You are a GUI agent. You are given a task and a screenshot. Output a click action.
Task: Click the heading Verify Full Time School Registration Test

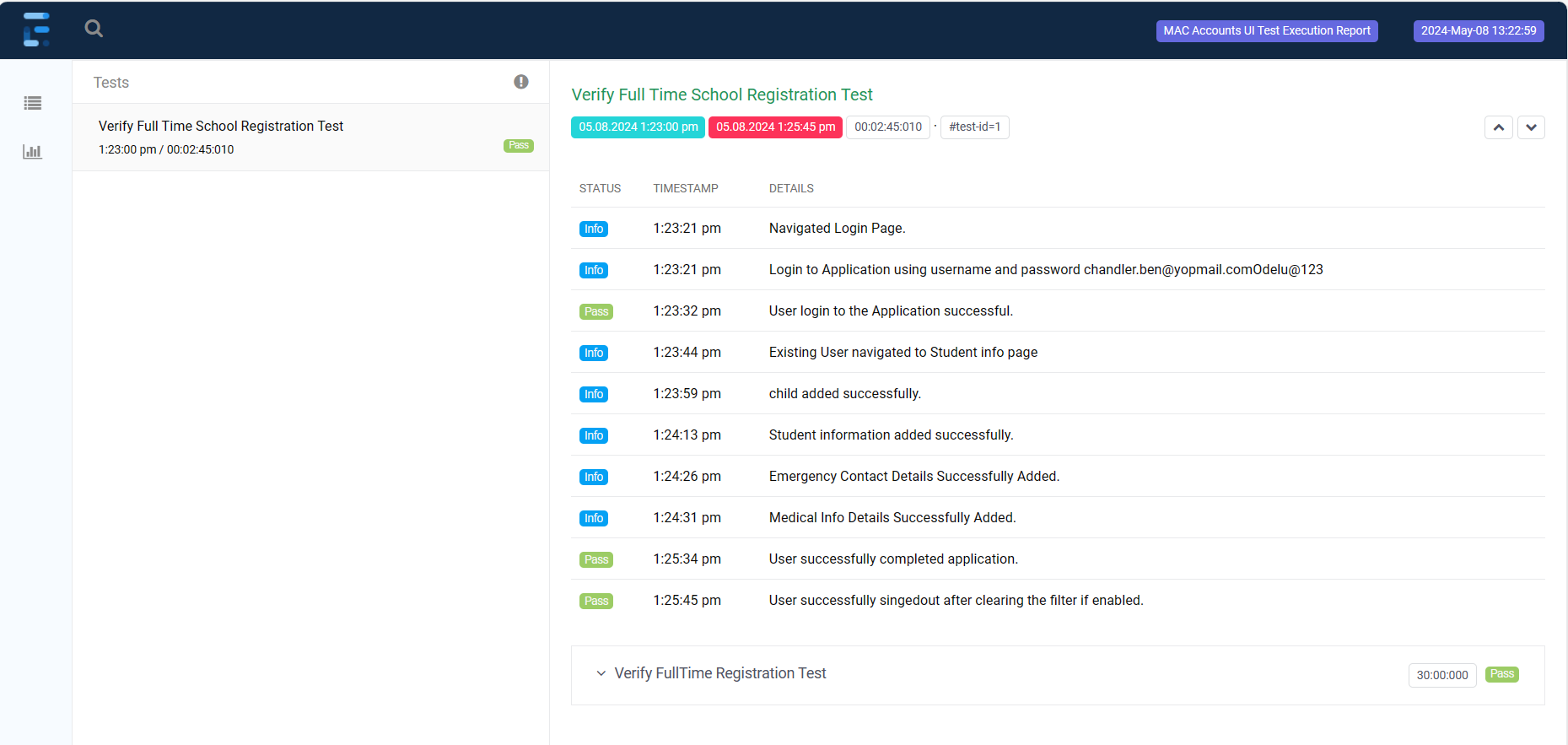click(722, 94)
